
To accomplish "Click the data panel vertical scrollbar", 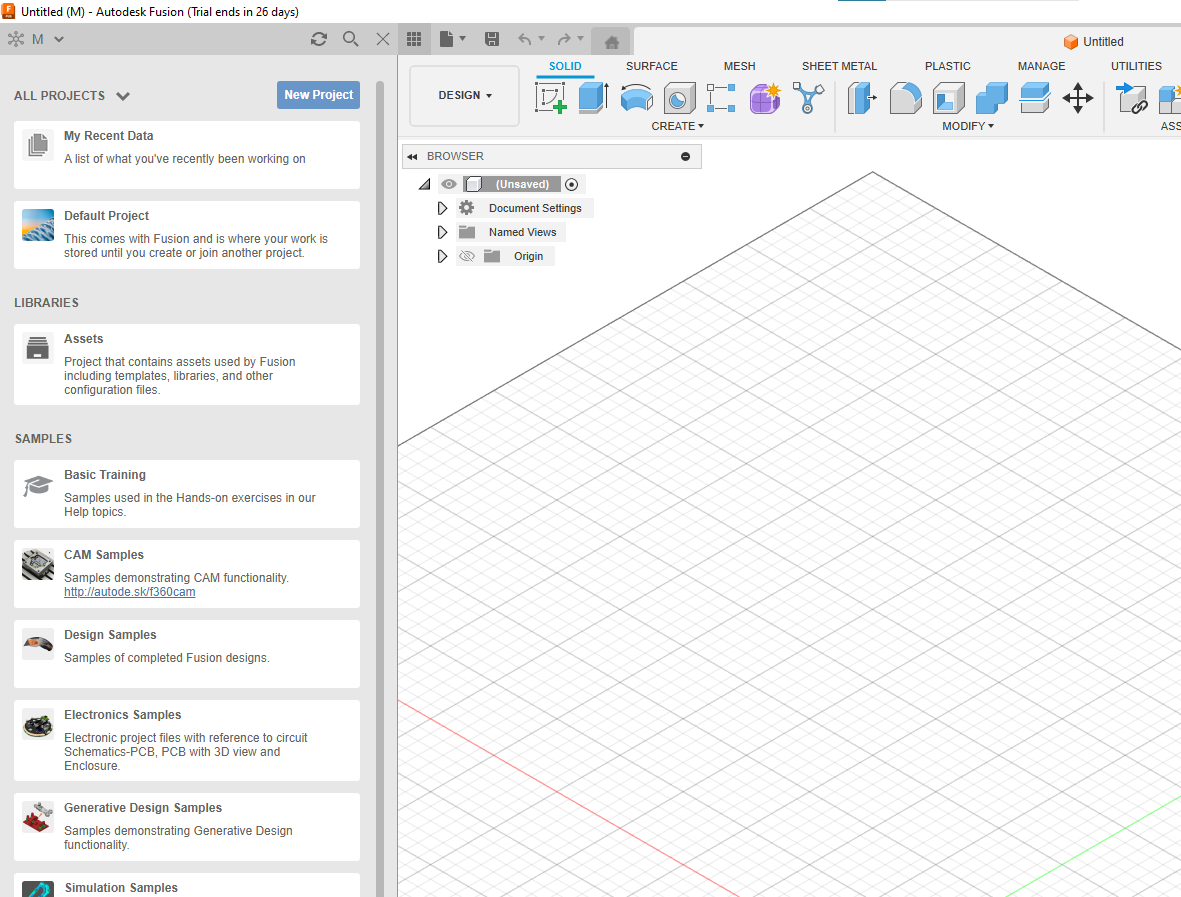I will [x=380, y=490].
